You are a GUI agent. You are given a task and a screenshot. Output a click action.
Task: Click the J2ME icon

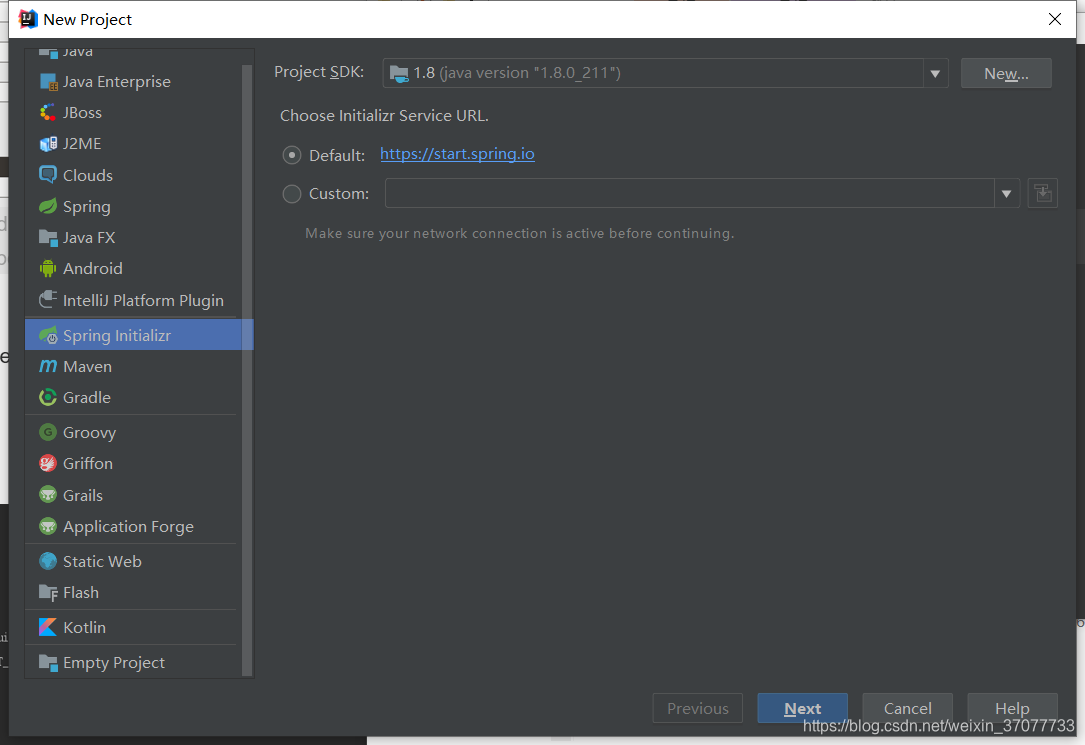[48, 144]
